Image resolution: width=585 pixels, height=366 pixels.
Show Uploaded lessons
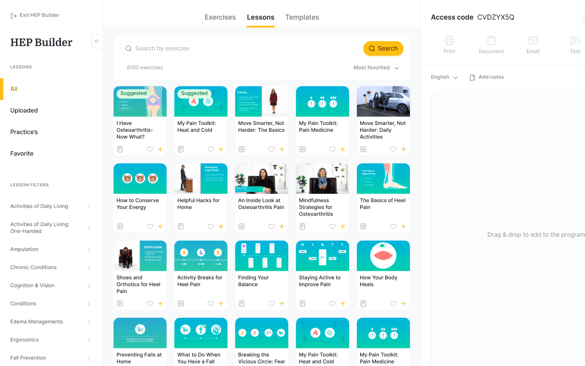pyautogui.click(x=24, y=110)
